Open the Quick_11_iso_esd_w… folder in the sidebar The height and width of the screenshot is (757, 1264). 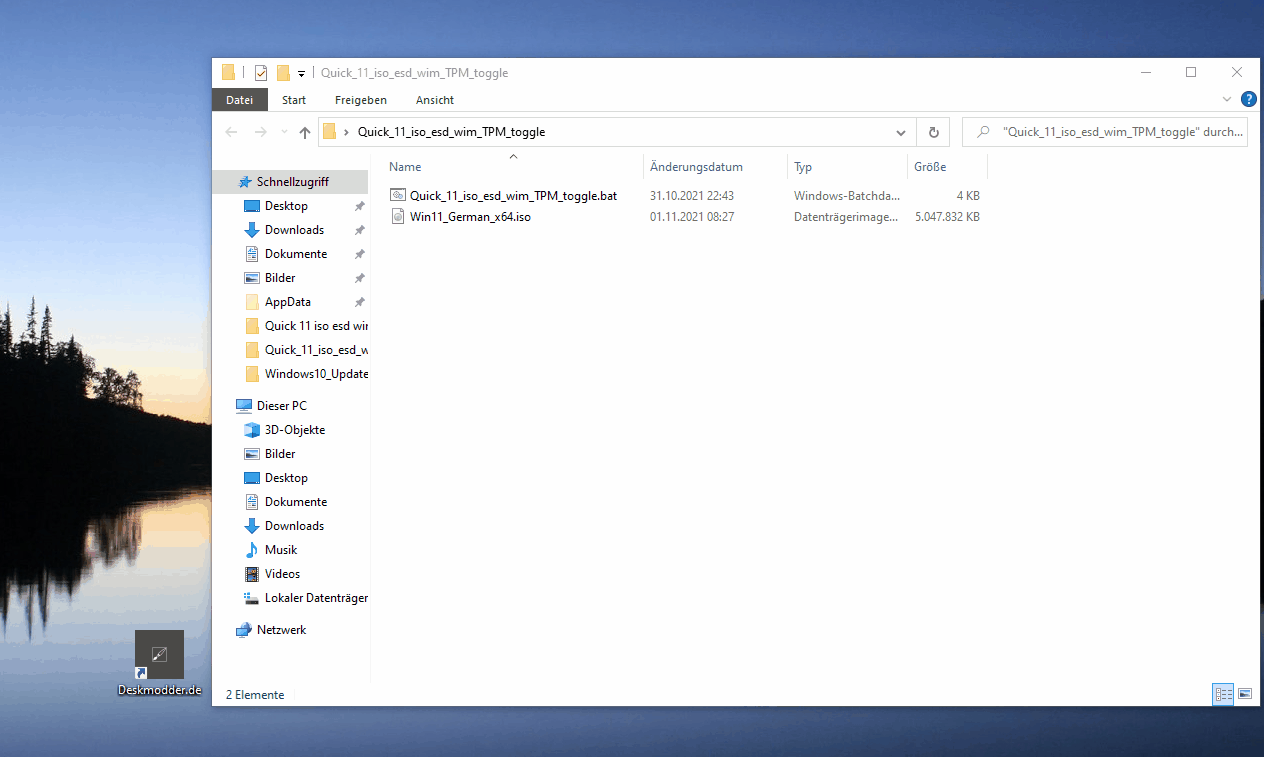[316, 350]
